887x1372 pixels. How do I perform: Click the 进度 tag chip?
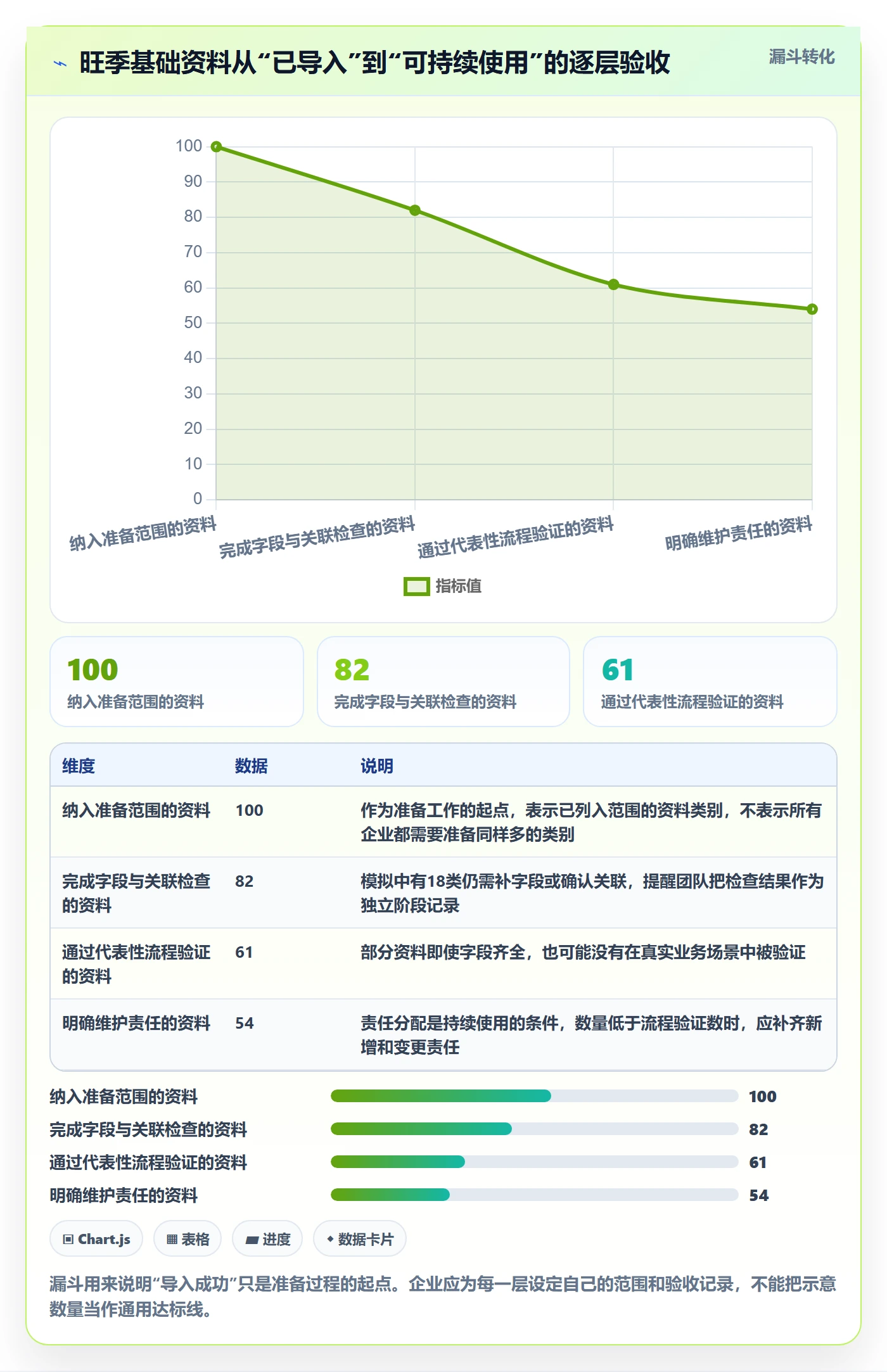tap(267, 1238)
